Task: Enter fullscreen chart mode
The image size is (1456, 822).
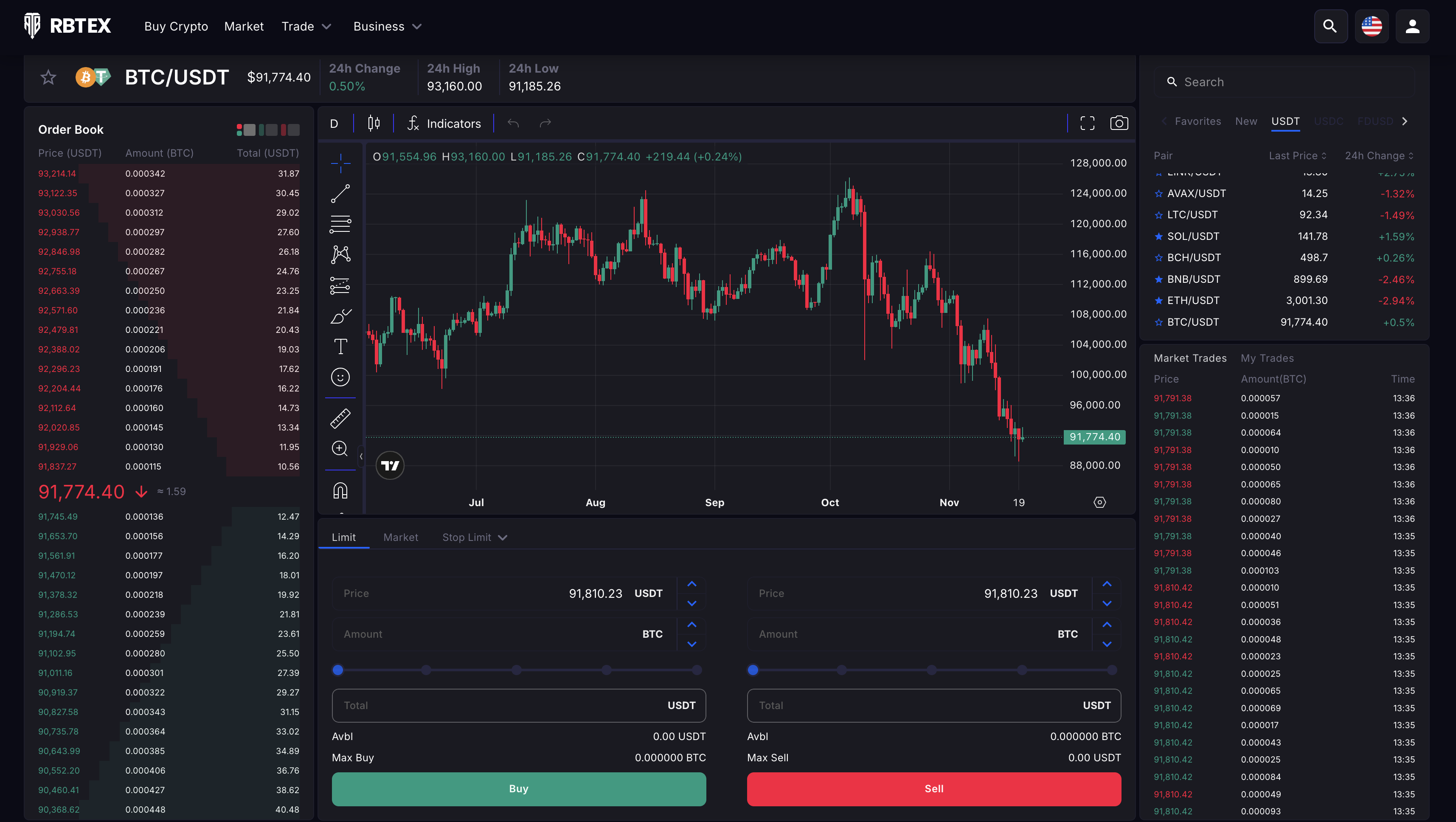Action: (1087, 123)
